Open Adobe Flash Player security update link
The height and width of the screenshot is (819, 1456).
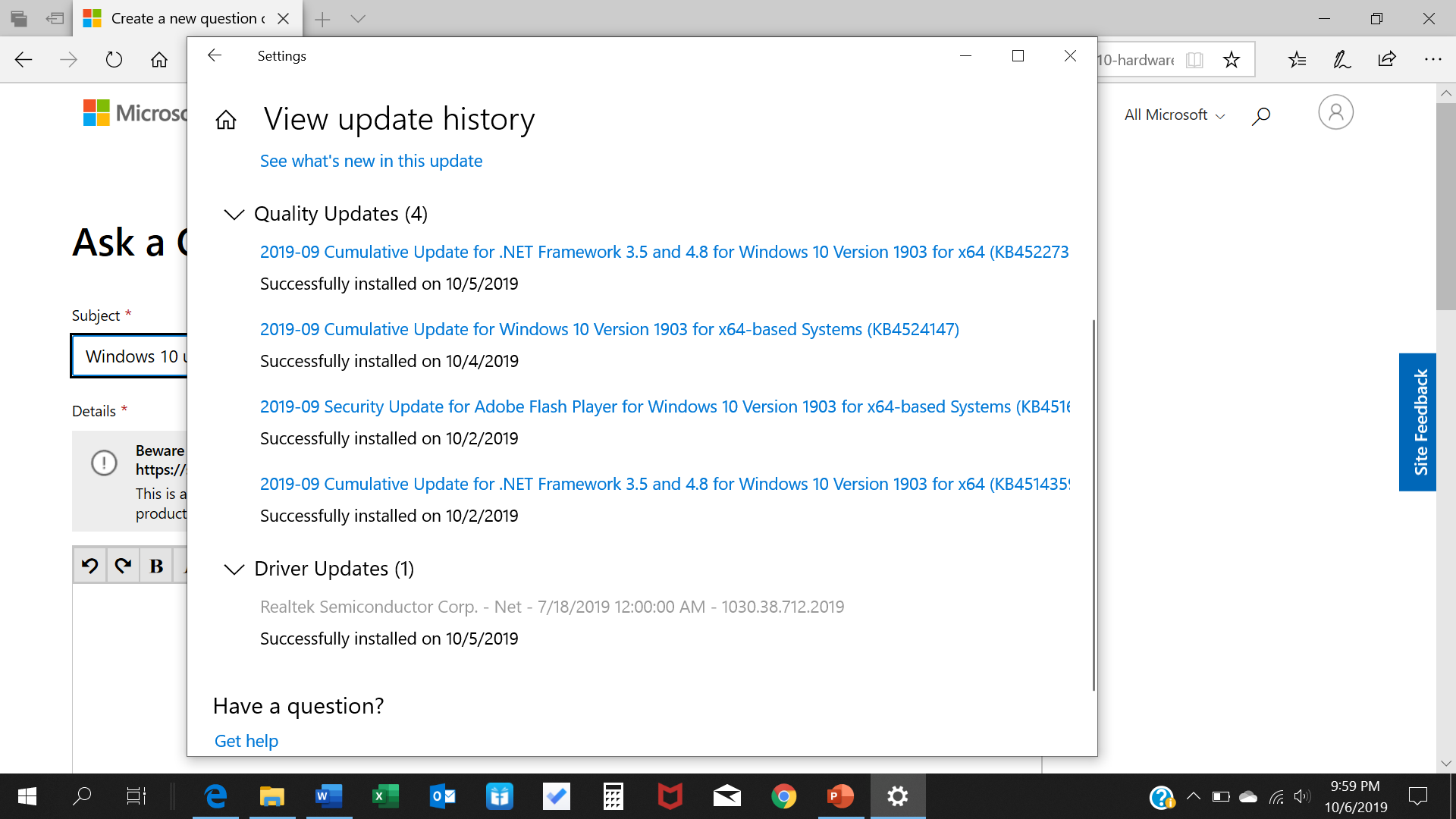pos(665,406)
